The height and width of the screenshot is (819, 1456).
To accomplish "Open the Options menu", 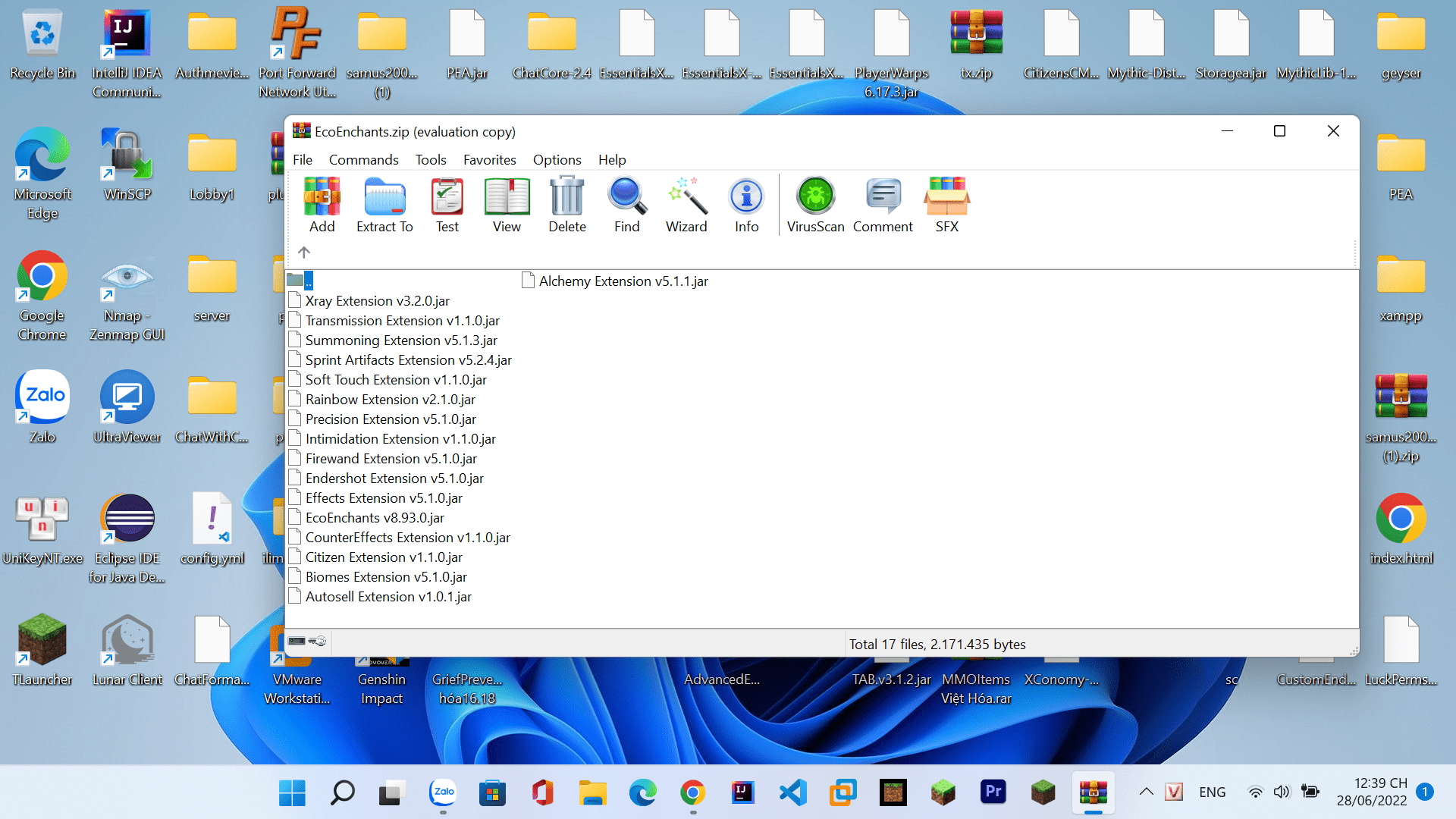I will click(557, 160).
